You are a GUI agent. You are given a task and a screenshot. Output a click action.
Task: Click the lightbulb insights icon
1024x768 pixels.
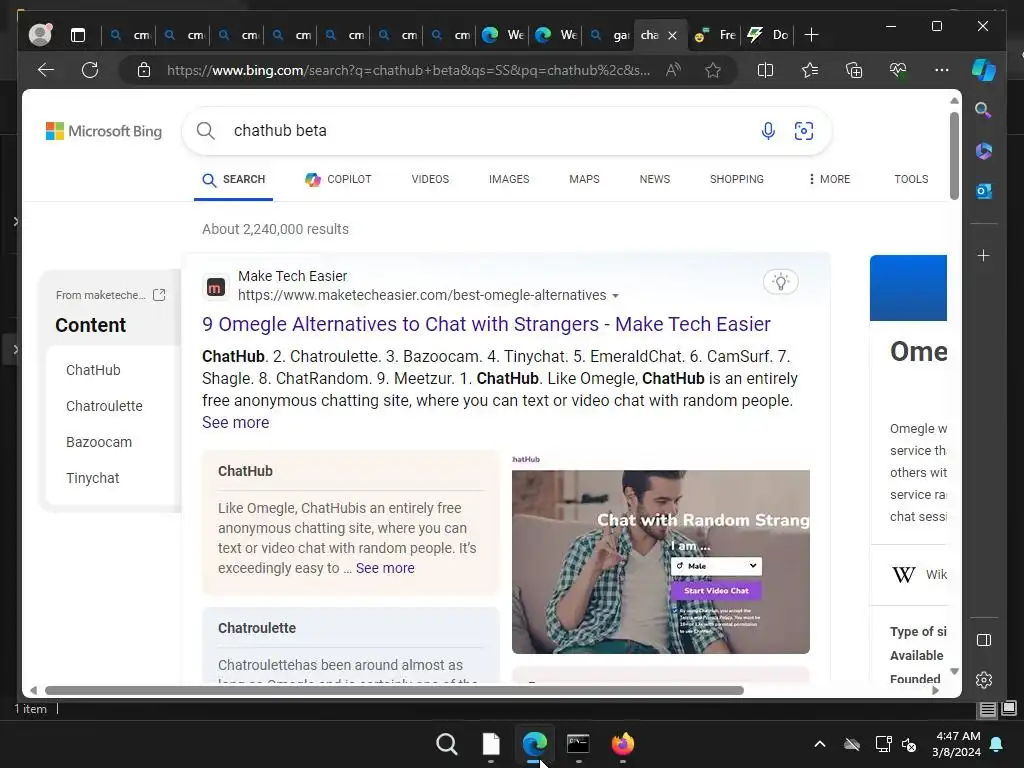click(x=780, y=282)
